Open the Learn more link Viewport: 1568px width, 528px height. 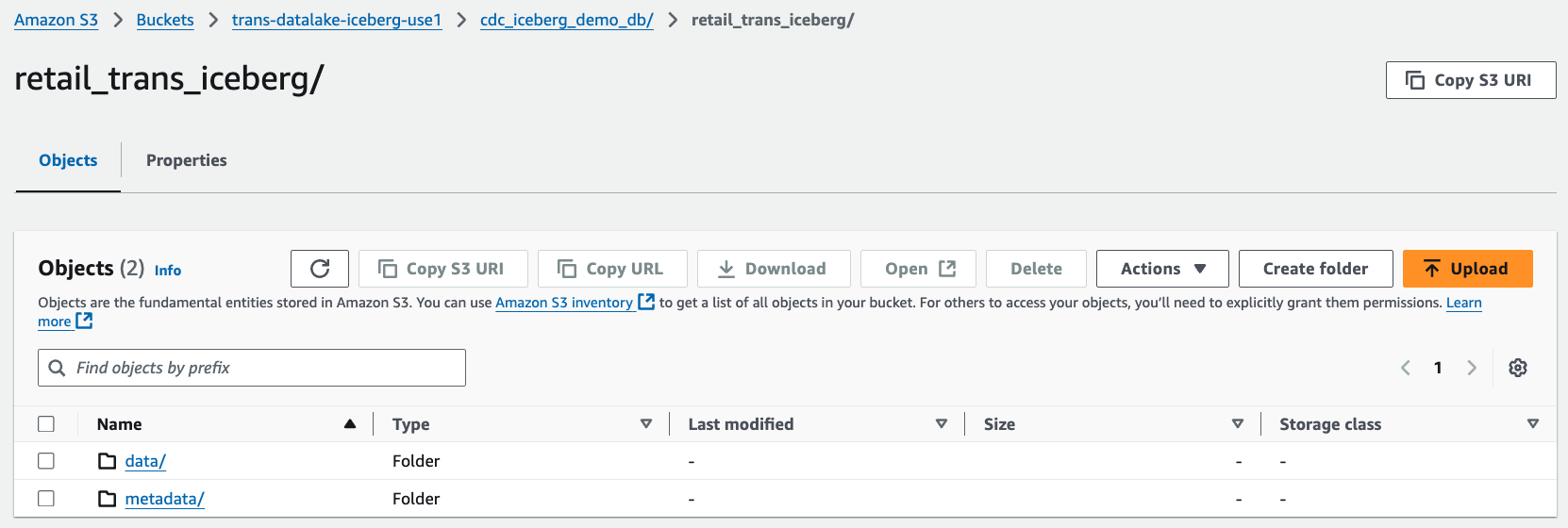coord(1464,303)
